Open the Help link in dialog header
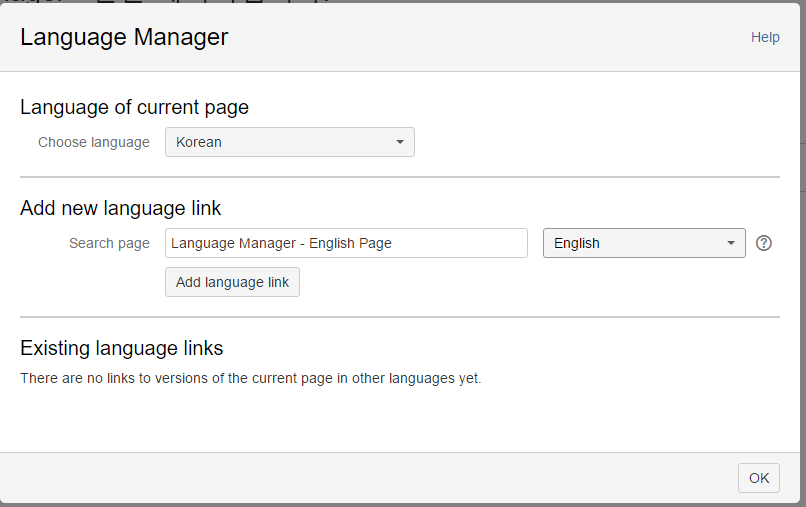The image size is (806, 507). tap(765, 37)
